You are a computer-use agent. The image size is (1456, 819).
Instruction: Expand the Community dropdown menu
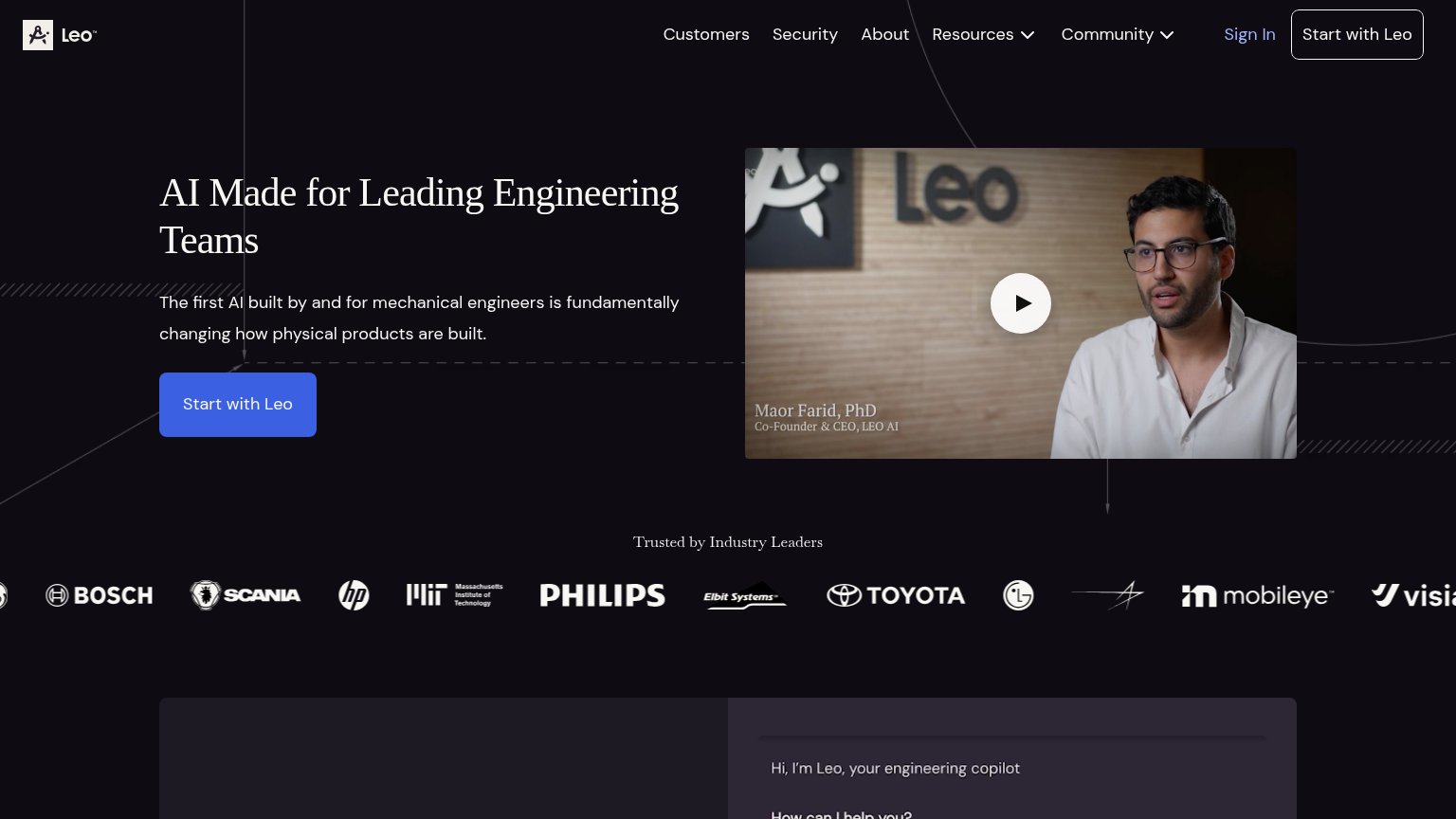1118,34
